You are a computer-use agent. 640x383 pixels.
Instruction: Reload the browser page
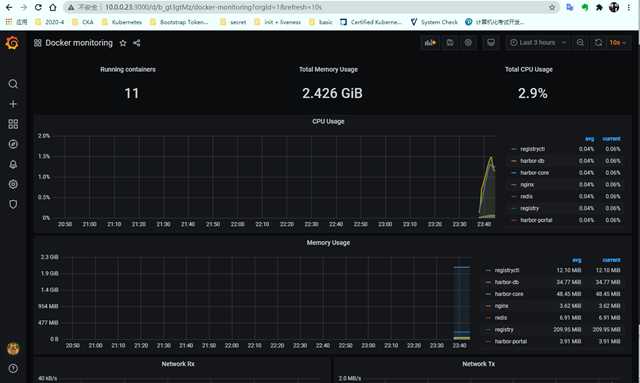[38, 7]
